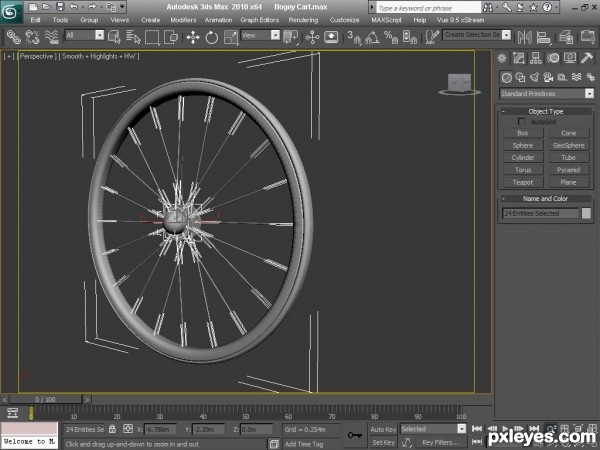Click the Redo arrow icon

click(x=92, y=7)
